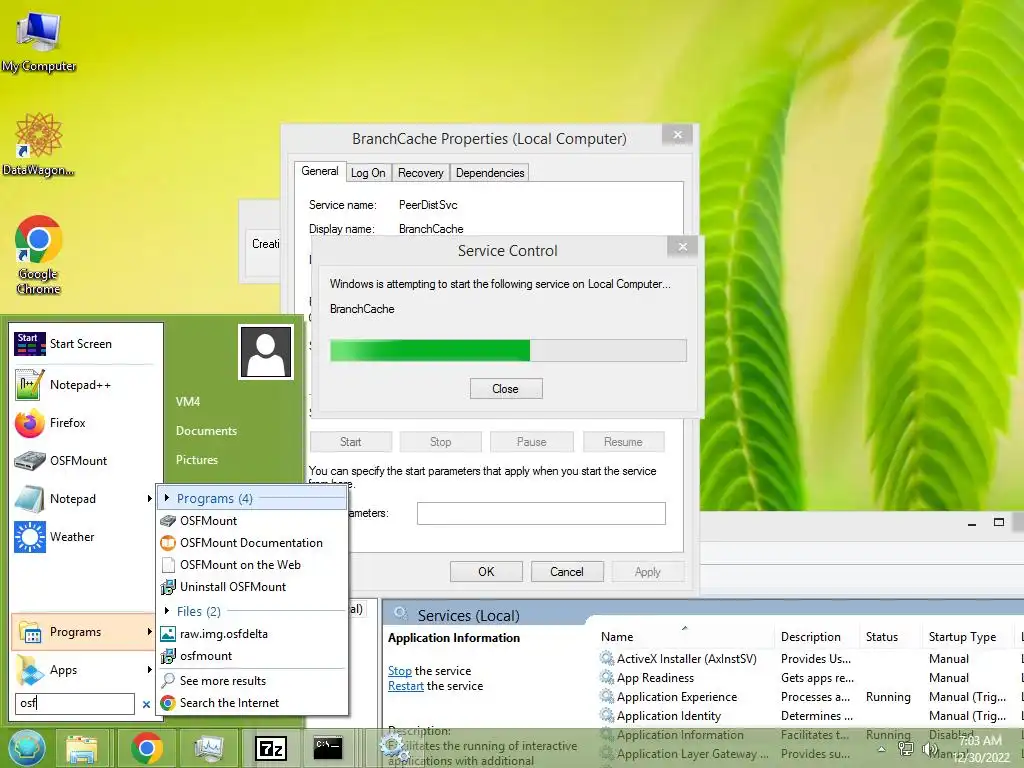Open My Computer desktop icon

(x=39, y=40)
